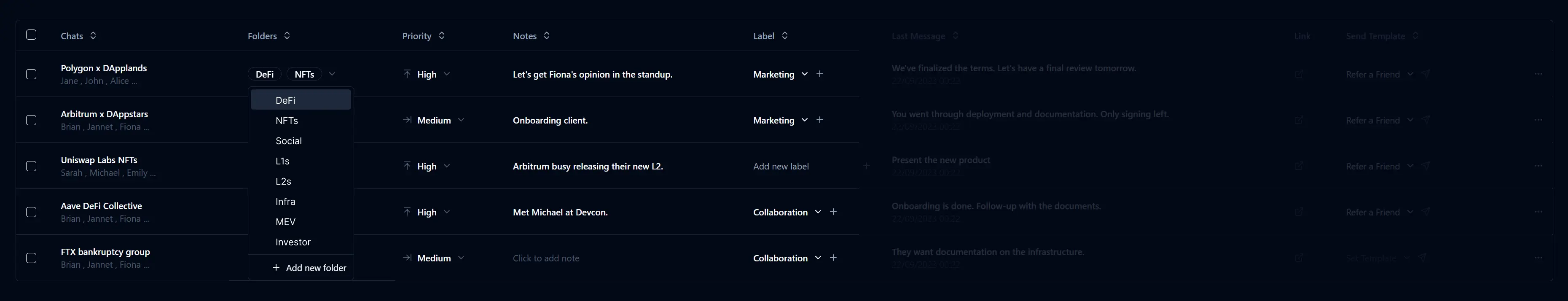
Task: Click the Folders column sort icon
Action: point(287,36)
